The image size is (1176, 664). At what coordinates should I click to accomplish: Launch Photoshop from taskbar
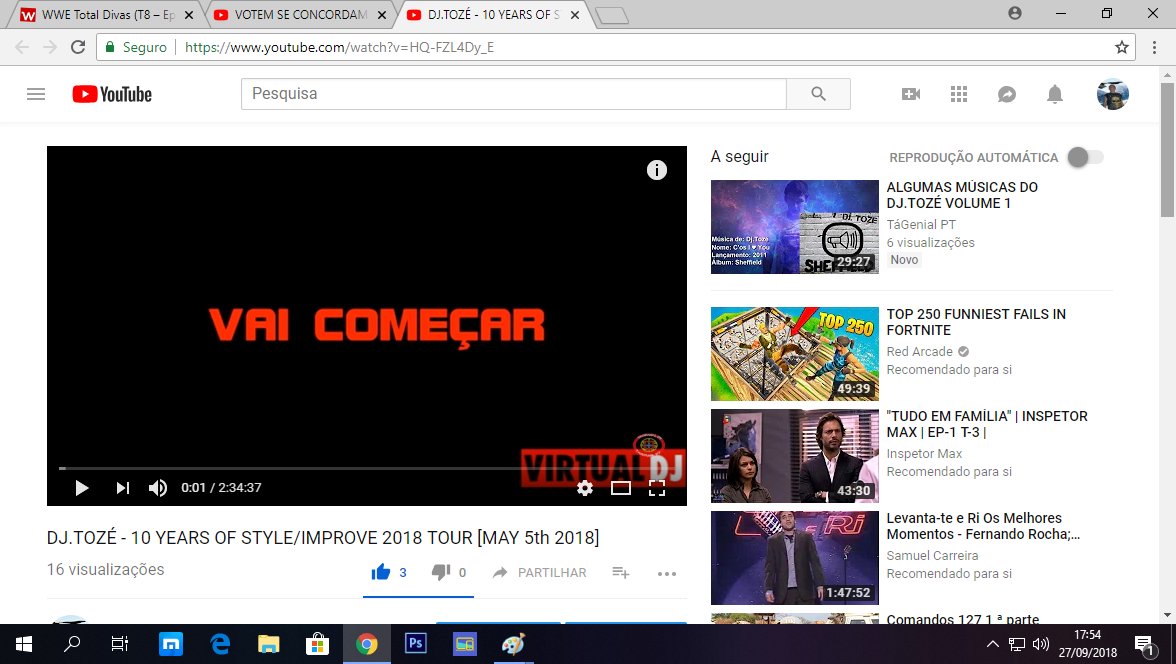pos(416,644)
